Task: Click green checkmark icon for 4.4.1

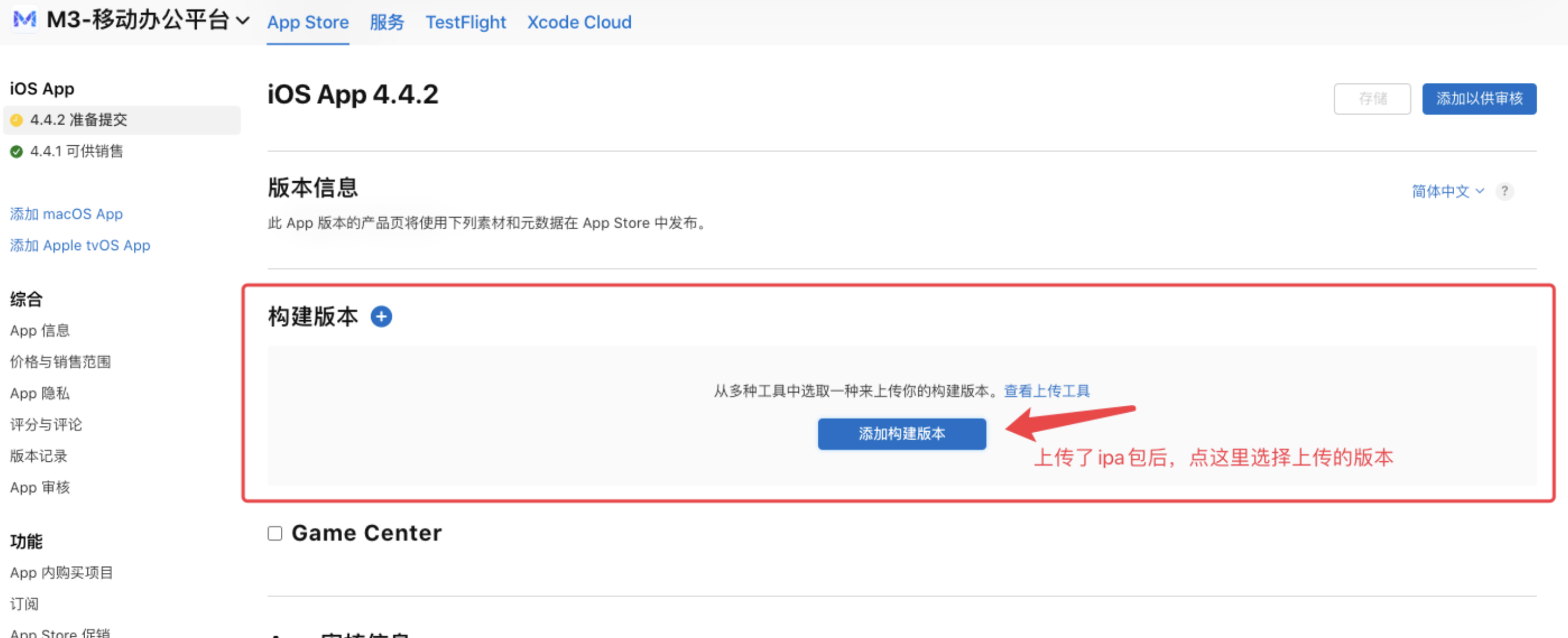Action: [17, 151]
